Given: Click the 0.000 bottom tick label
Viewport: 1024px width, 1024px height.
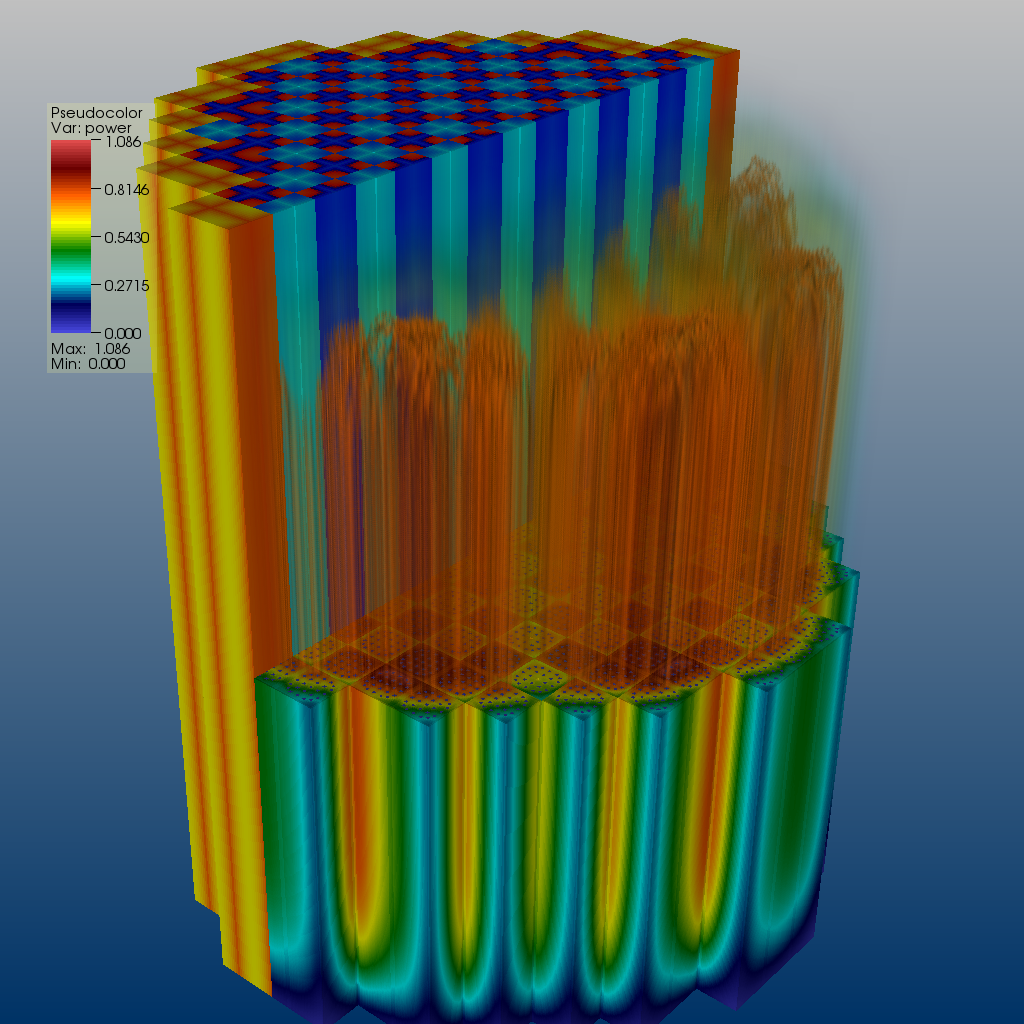Looking at the screenshot, I should [x=122, y=332].
